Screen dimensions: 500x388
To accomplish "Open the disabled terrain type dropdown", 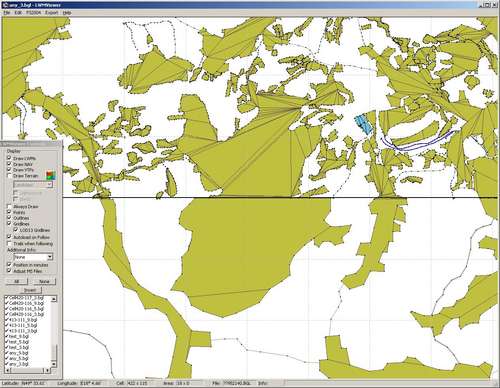I will tap(33, 184).
